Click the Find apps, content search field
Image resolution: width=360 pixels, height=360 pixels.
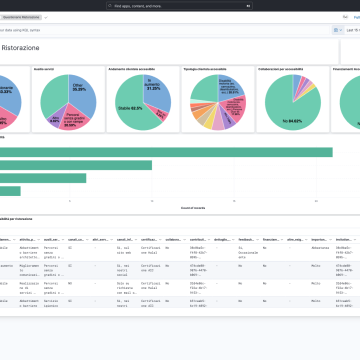[179, 6]
